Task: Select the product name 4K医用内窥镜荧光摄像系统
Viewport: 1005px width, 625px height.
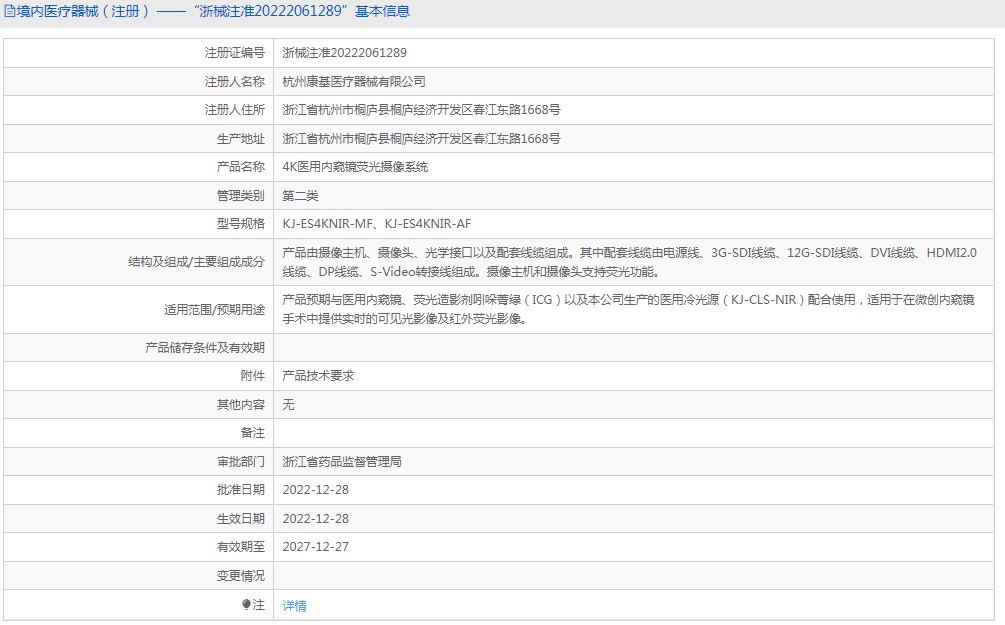Action: coord(355,167)
